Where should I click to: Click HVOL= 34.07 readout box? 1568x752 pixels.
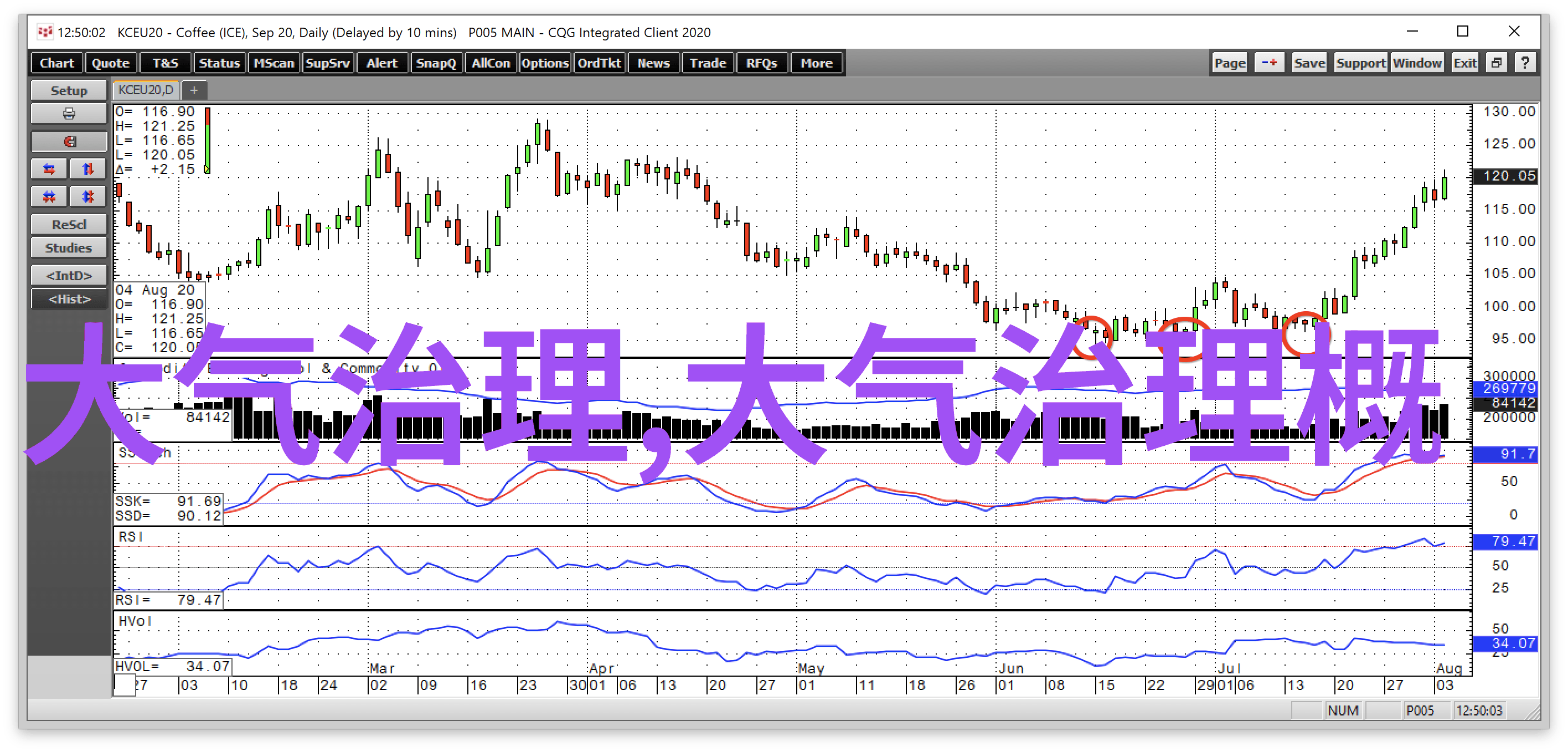click(173, 666)
